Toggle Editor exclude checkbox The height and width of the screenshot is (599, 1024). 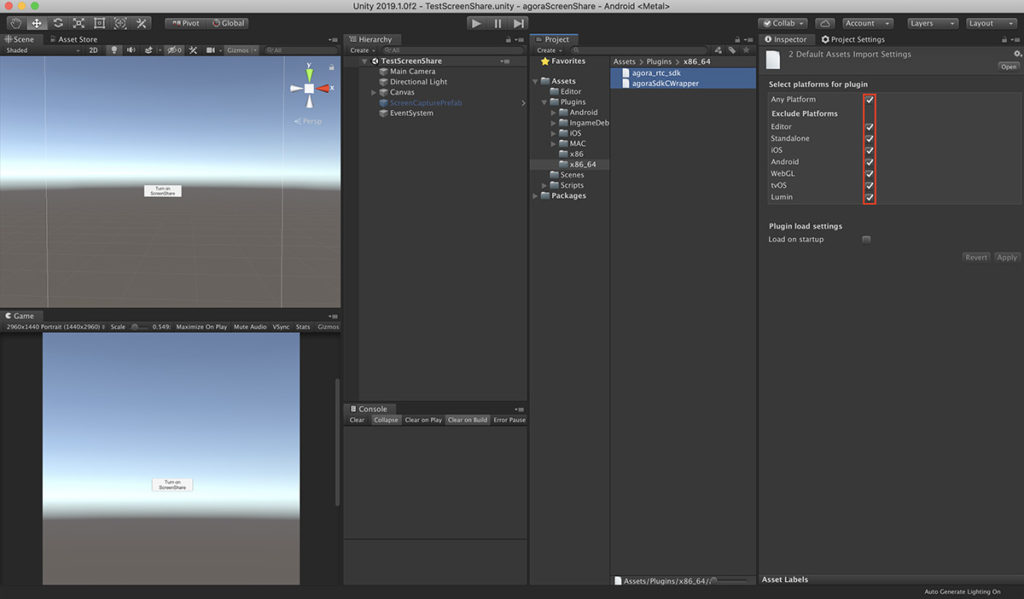click(869, 127)
